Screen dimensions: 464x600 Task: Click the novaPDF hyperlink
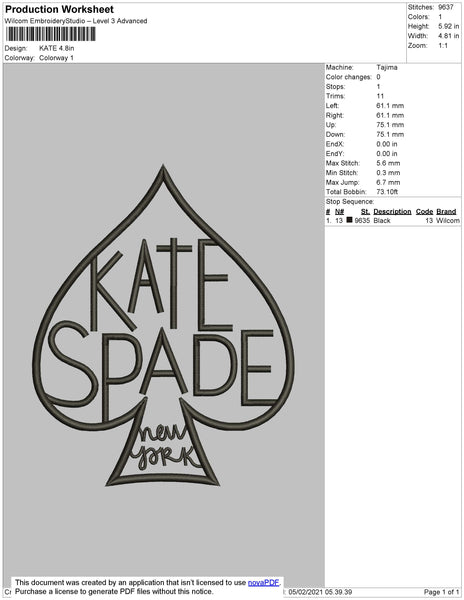(x=263, y=583)
